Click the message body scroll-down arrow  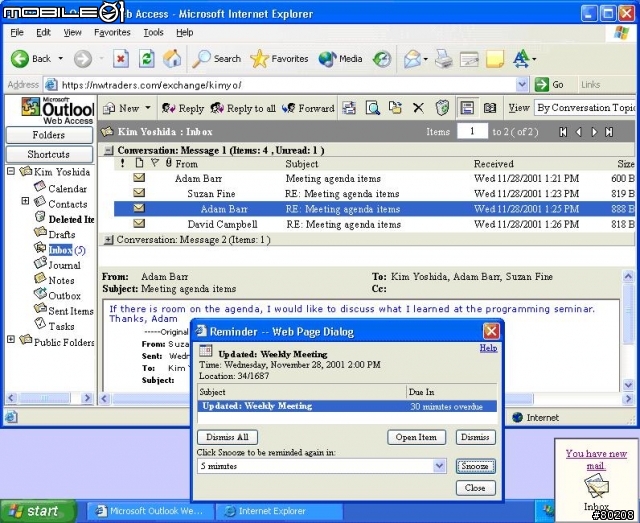(629, 385)
